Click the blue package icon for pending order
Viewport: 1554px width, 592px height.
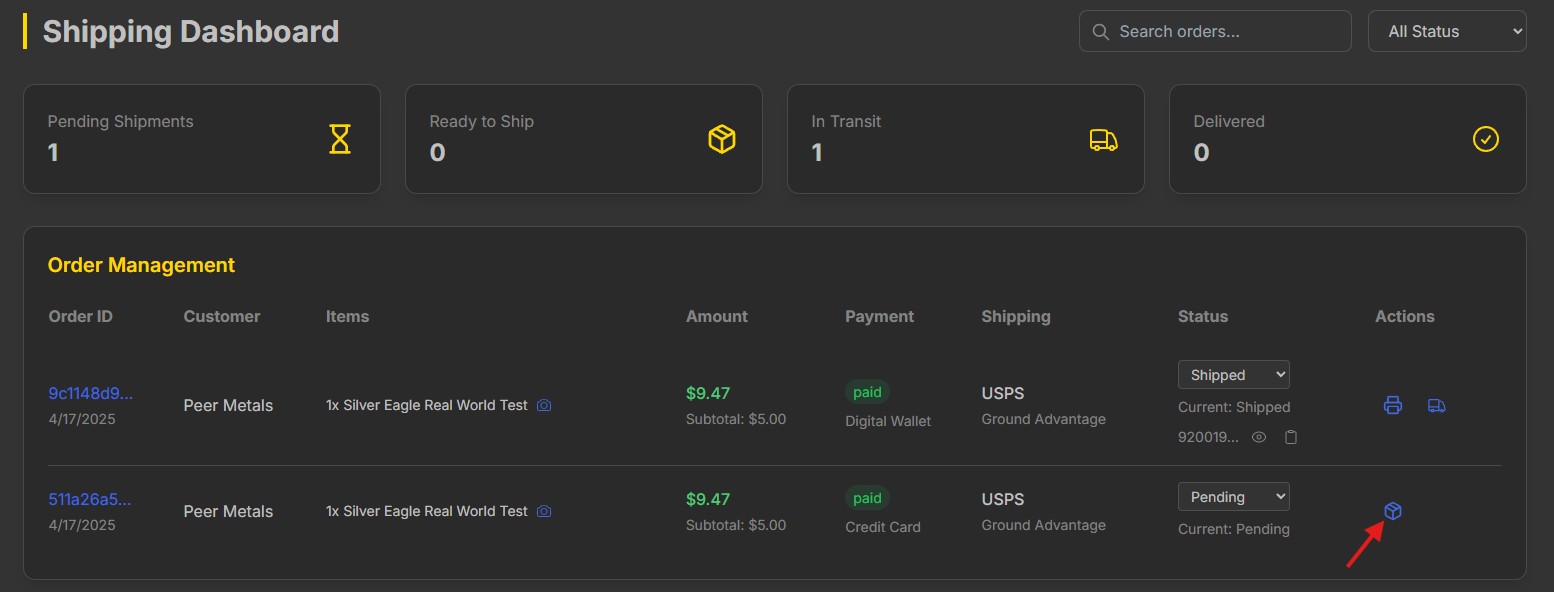point(1392,511)
